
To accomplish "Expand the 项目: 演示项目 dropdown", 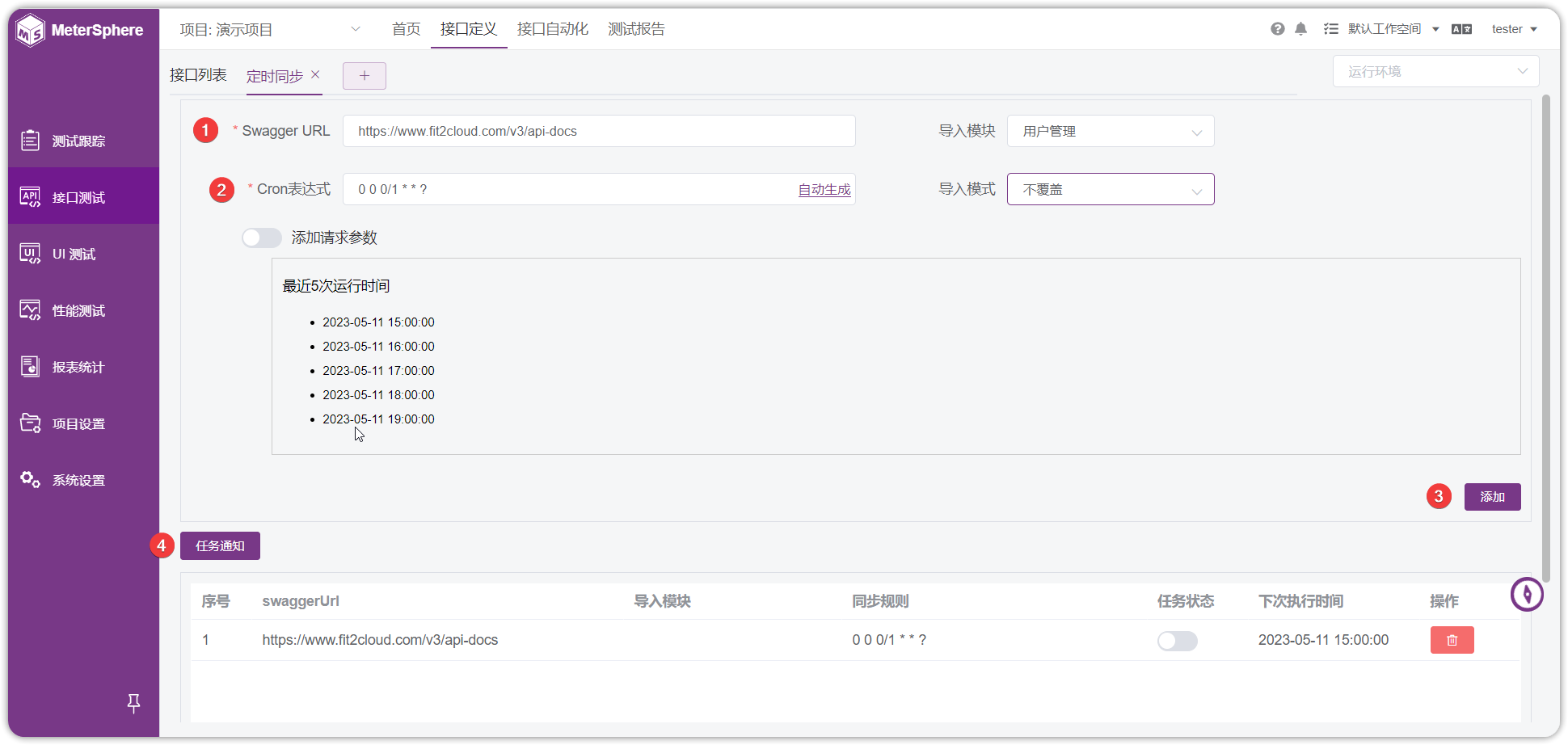I will [270, 30].
